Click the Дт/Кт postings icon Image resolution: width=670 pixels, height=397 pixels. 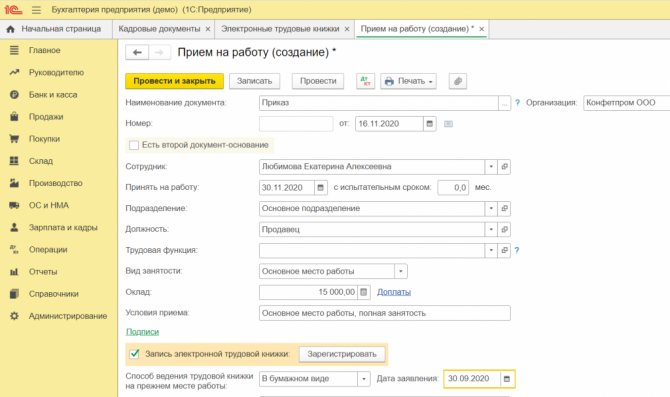coord(365,81)
